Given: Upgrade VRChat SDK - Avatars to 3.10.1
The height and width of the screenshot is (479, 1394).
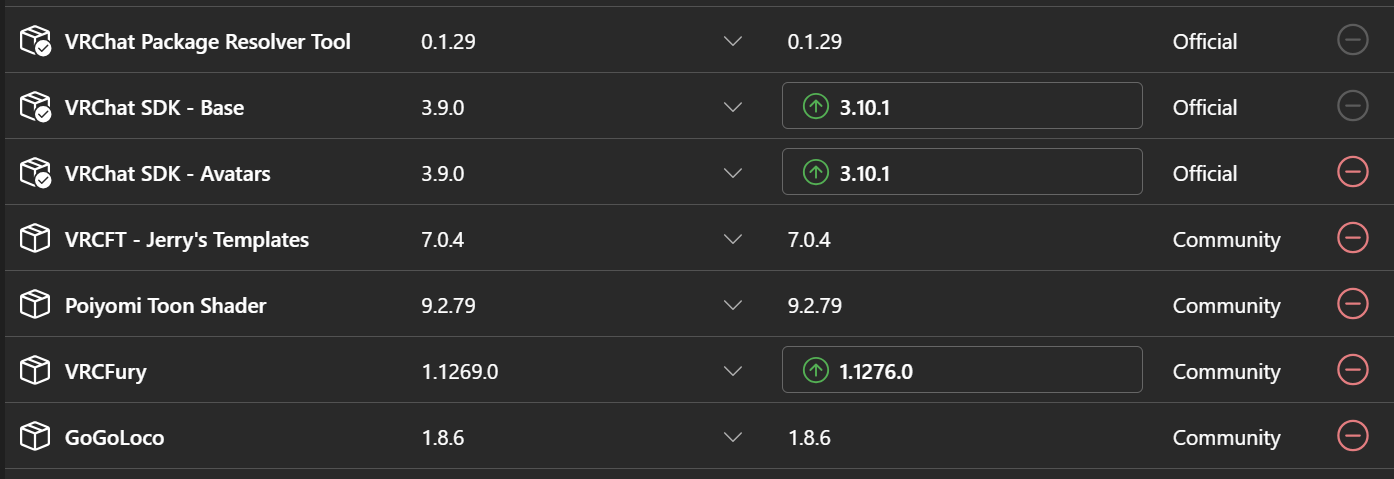Looking at the screenshot, I should (961, 172).
